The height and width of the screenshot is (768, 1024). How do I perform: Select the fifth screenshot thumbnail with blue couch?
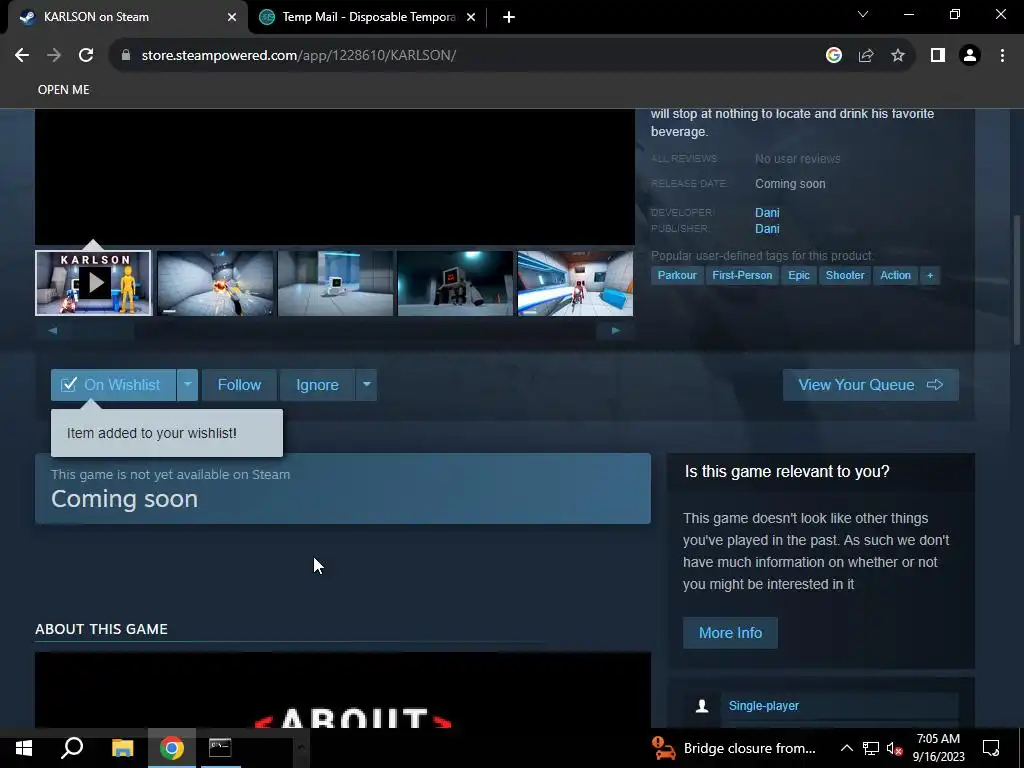(575, 283)
